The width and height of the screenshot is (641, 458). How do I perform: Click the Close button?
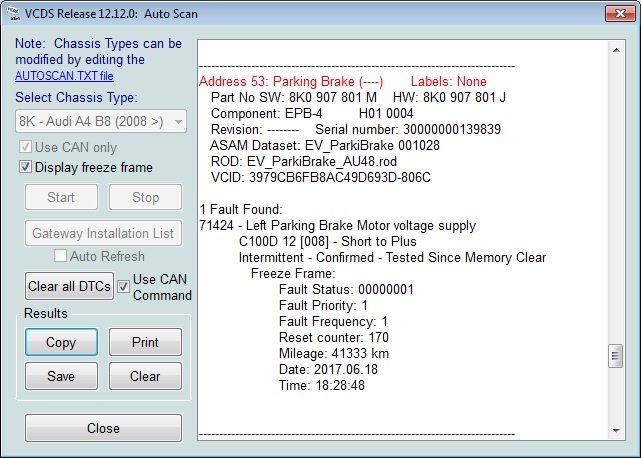[103, 428]
